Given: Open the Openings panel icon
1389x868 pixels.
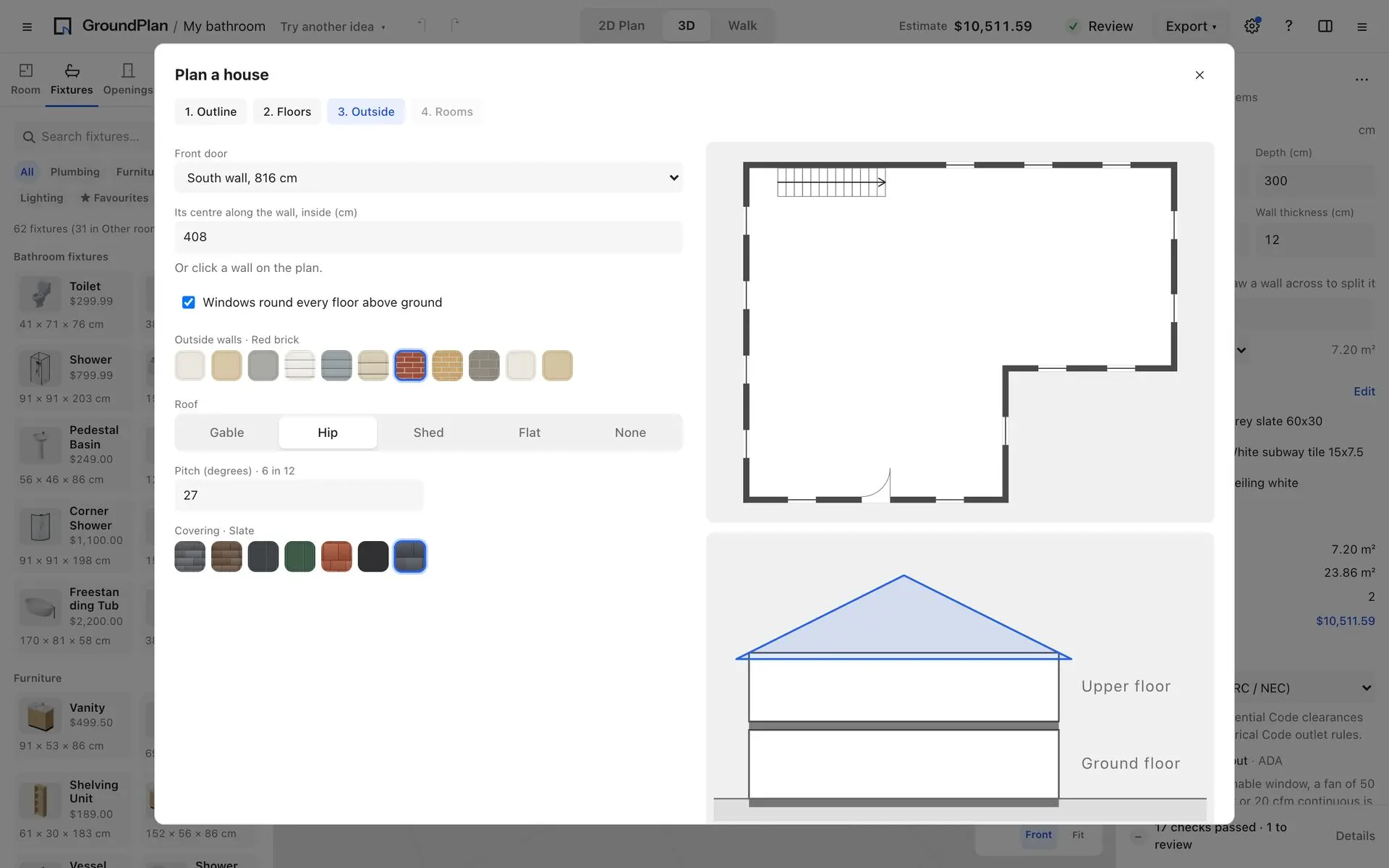Looking at the screenshot, I should tap(128, 79).
